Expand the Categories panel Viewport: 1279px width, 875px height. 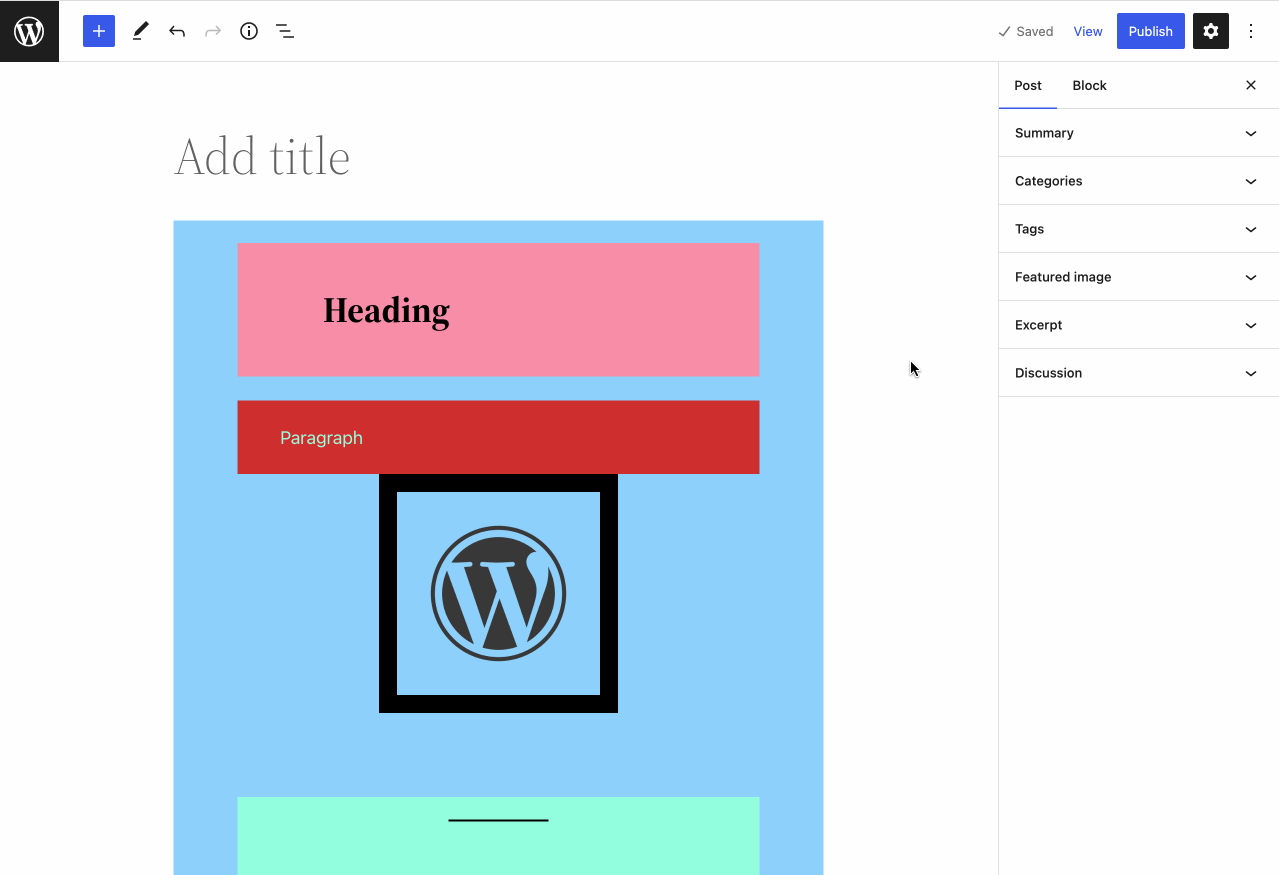click(1139, 181)
